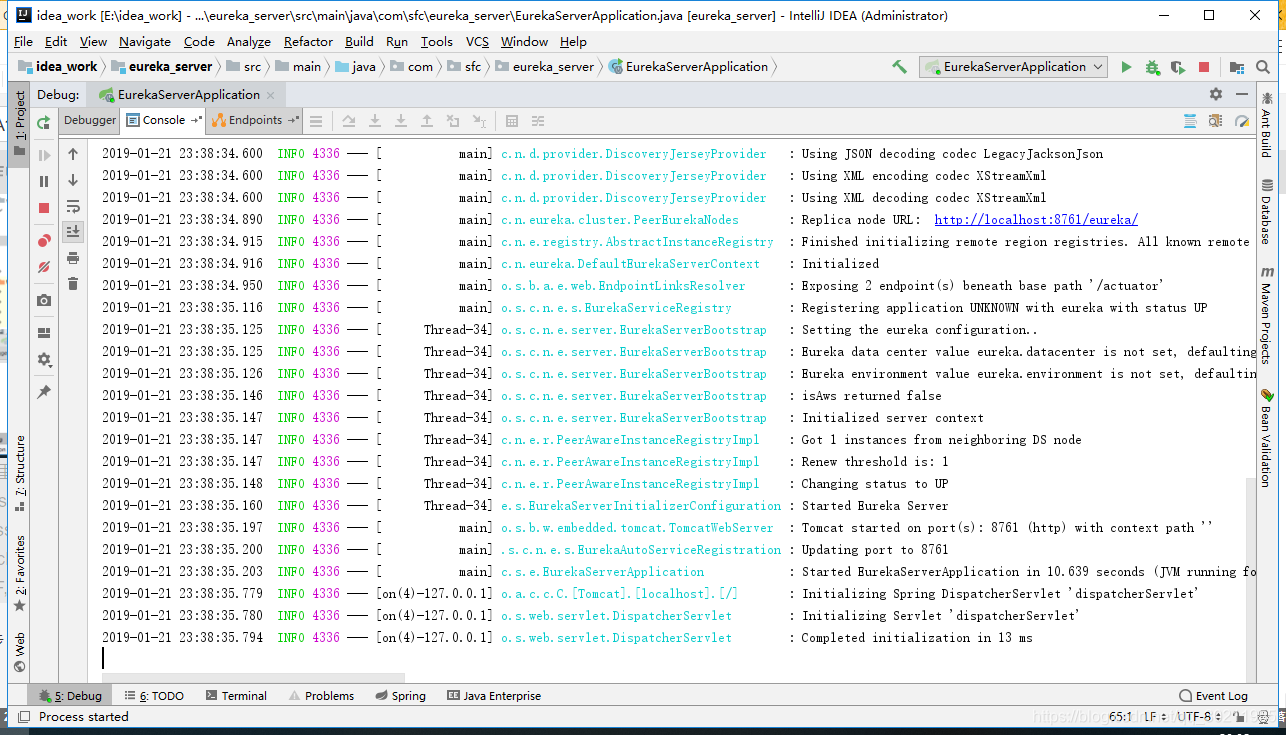Hide debug panel with minimize dash
This screenshot has width=1286, height=735.
click(x=1240, y=94)
